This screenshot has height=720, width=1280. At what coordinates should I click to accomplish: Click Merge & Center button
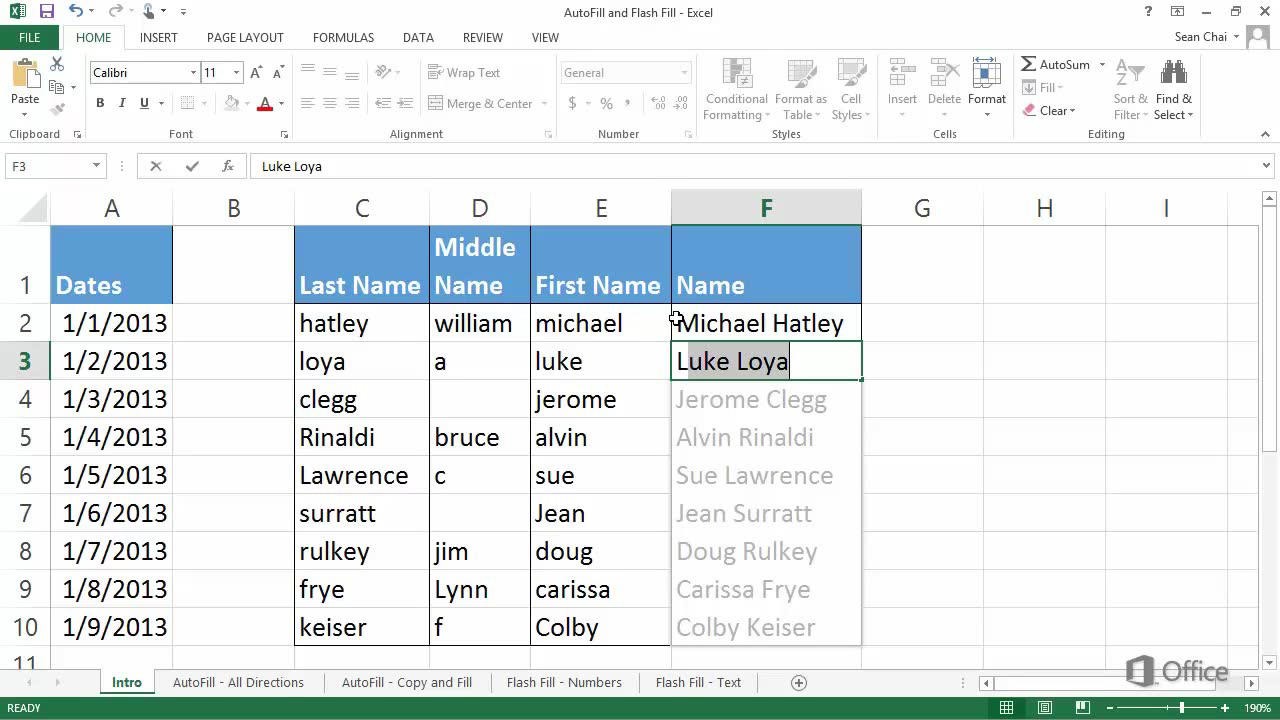click(x=481, y=103)
